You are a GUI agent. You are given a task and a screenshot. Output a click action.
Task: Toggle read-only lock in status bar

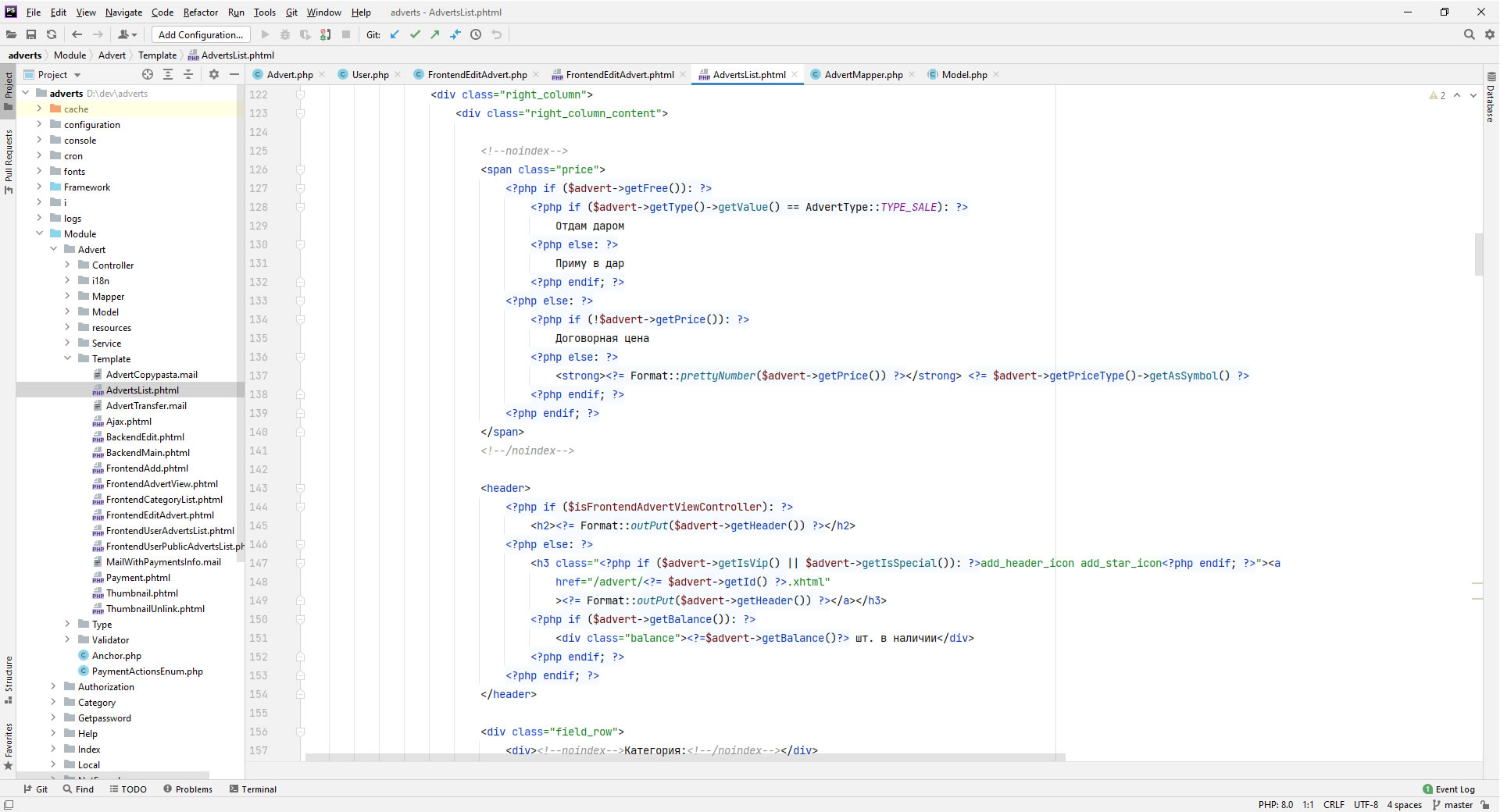point(1484,805)
